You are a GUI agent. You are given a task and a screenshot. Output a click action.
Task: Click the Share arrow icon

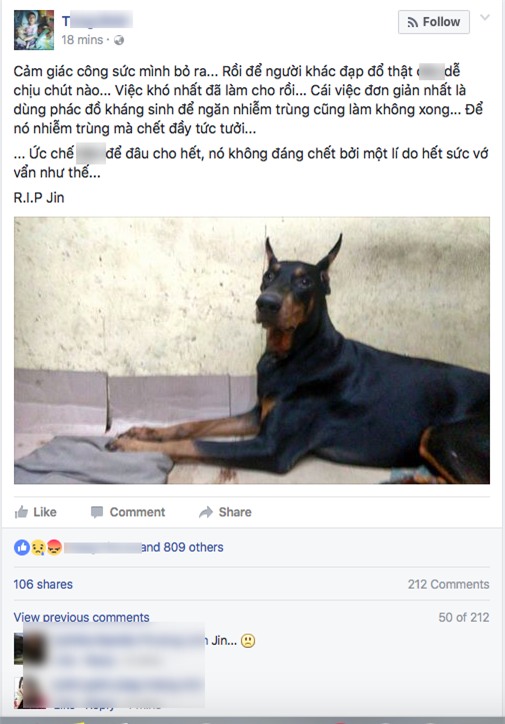(206, 512)
